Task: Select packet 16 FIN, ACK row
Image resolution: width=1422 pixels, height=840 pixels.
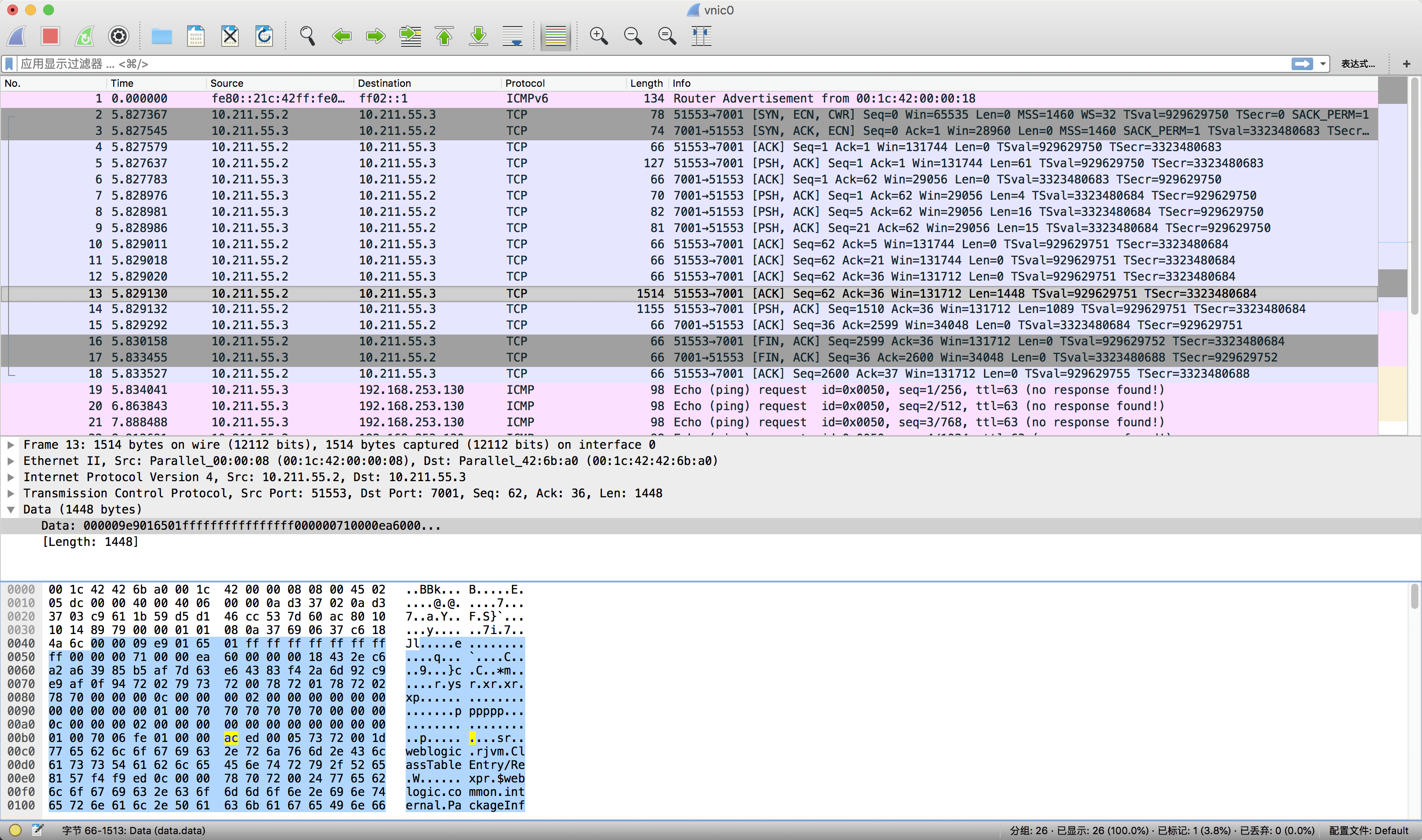Action: [x=689, y=342]
